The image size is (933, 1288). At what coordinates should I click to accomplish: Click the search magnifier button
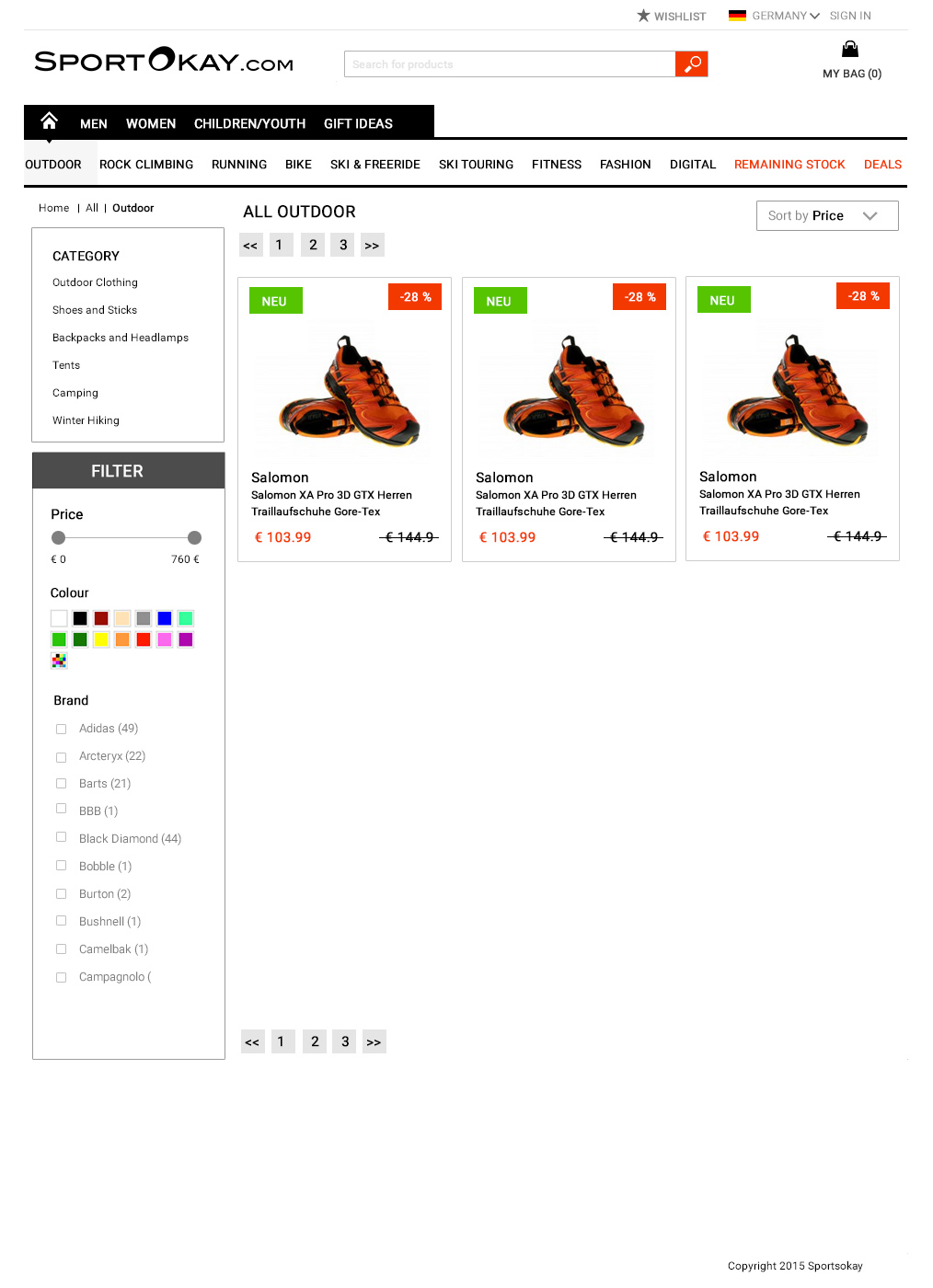tap(692, 63)
